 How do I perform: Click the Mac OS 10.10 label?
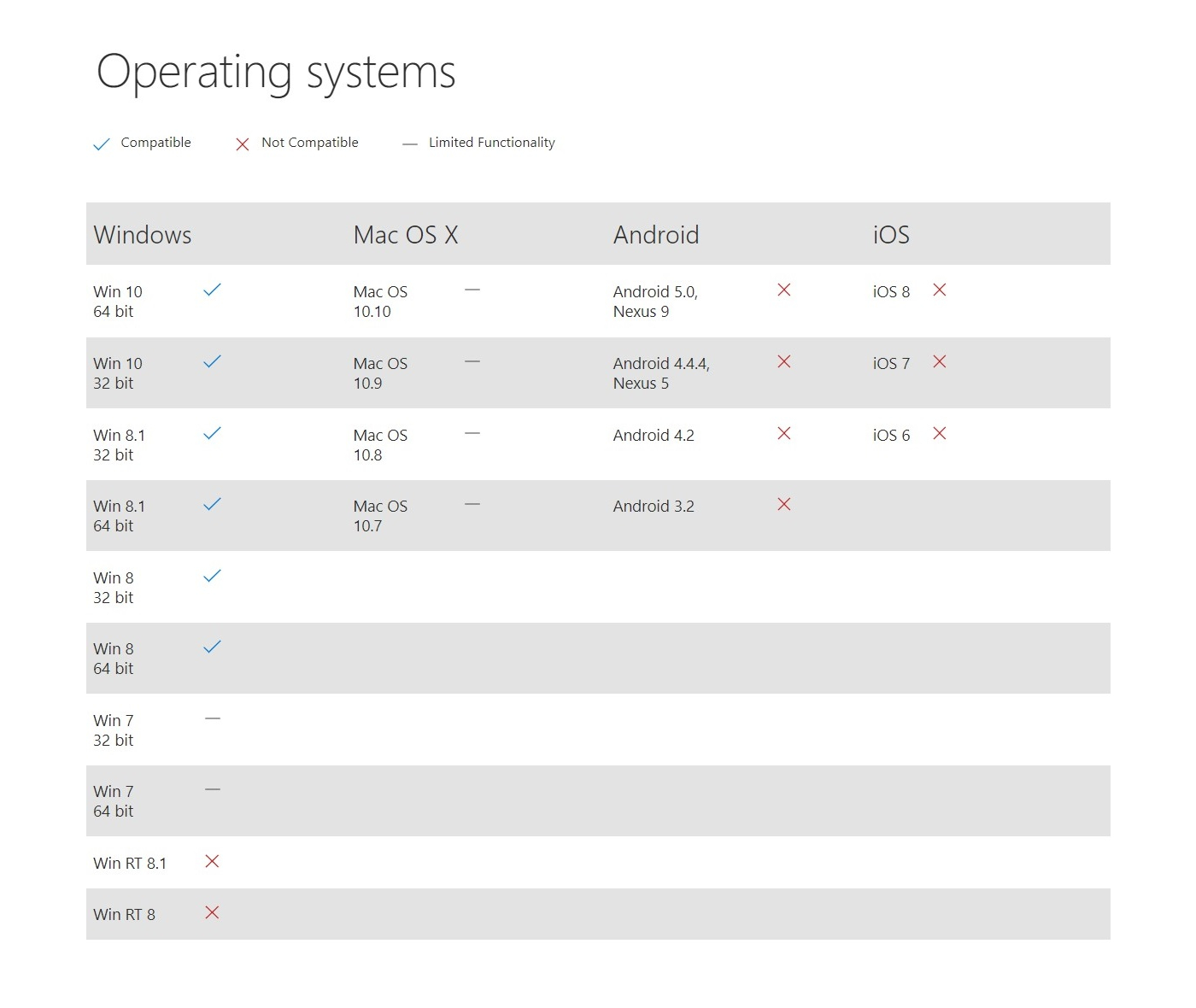click(x=380, y=302)
